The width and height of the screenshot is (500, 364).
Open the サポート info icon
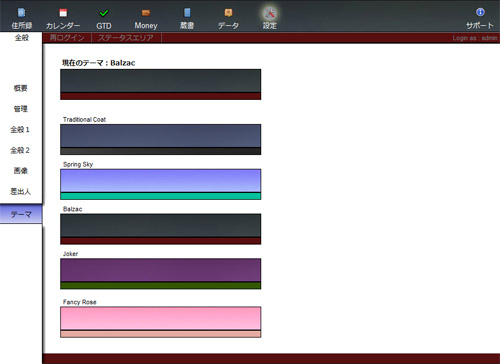pos(480,12)
